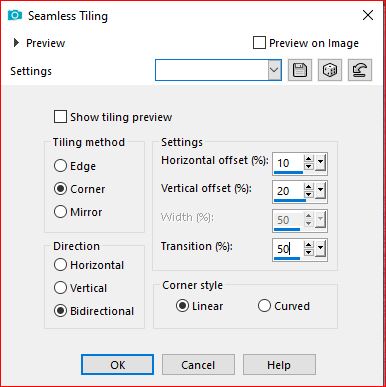
Task: Click the reset to default icon
Action: [360, 70]
